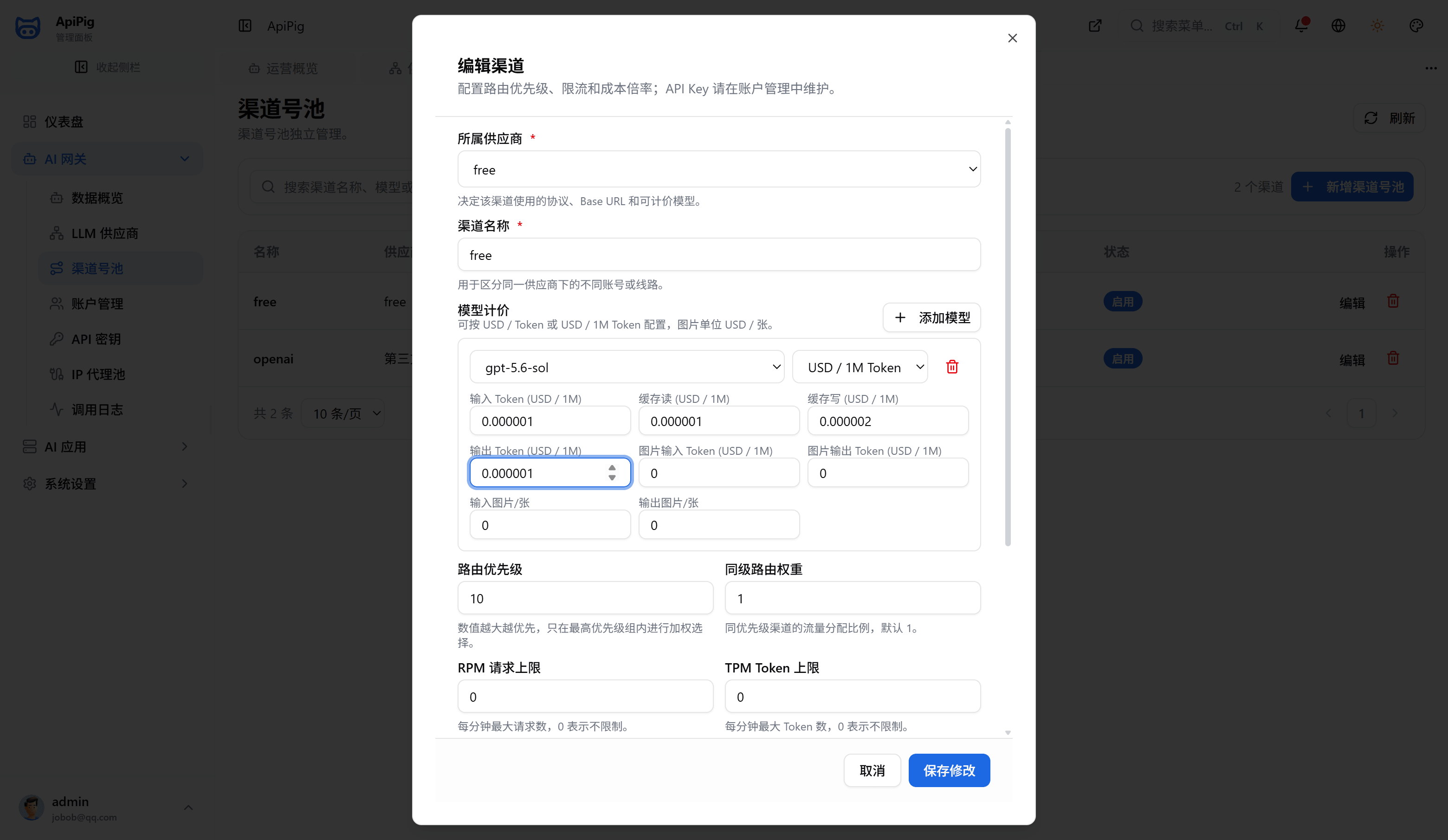Delete the free channel via trash icon
This screenshot has height=840, width=1448.
[x=1393, y=301]
